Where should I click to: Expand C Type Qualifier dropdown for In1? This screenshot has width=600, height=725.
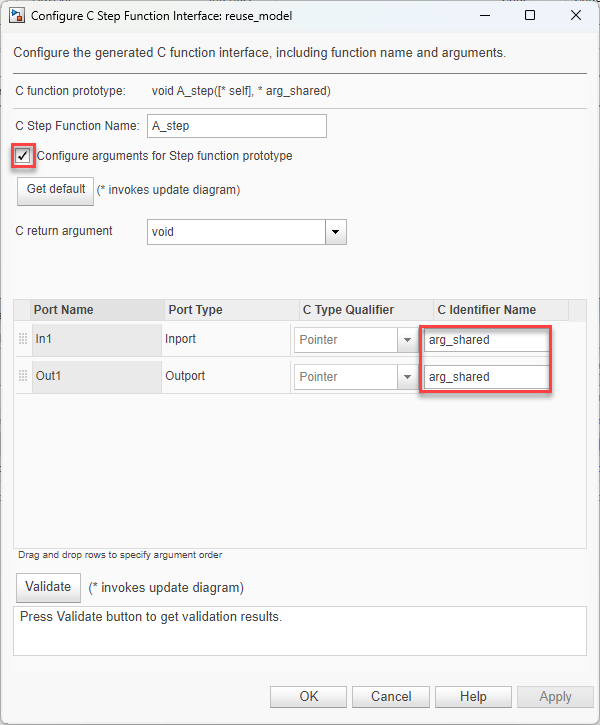[407, 340]
